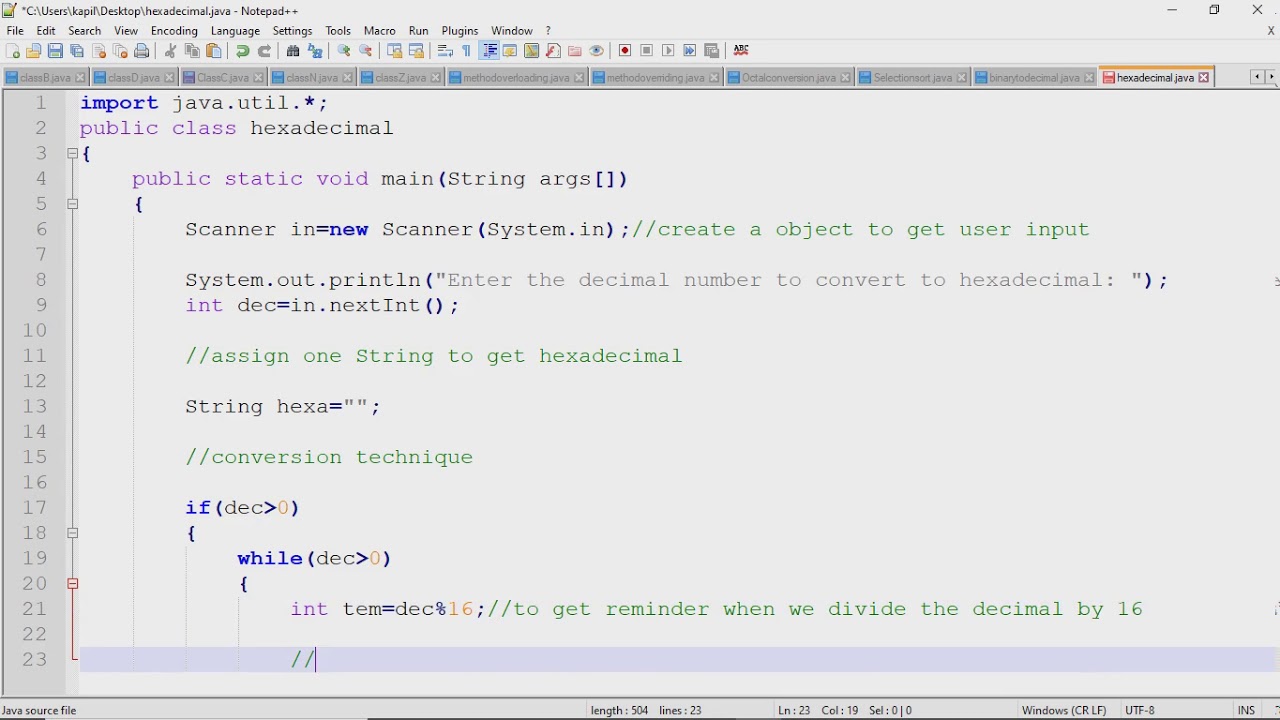1280x720 pixels.
Task: Collapse the while block fold at line 20
Action: [x=72, y=583]
